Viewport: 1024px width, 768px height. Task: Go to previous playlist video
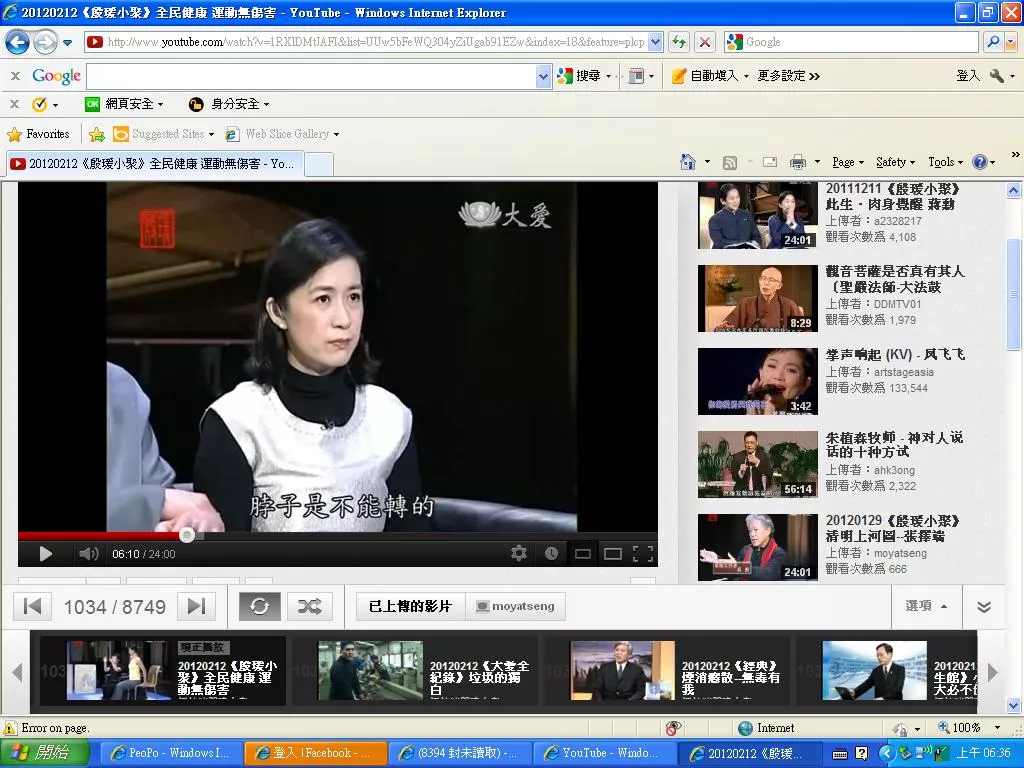pyautogui.click(x=33, y=606)
